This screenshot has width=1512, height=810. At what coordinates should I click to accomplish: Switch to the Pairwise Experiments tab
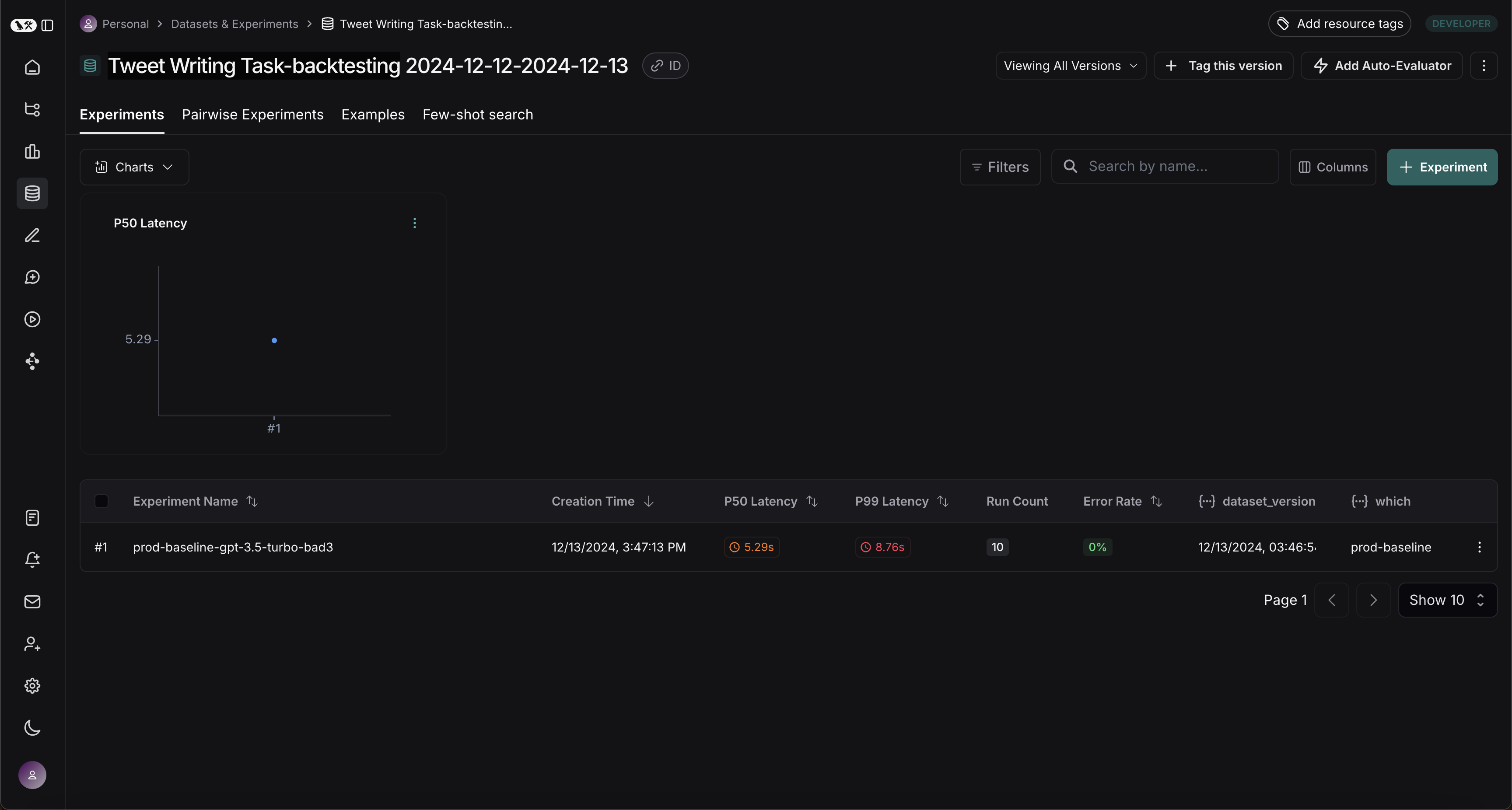pyautogui.click(x=252, y=115)
